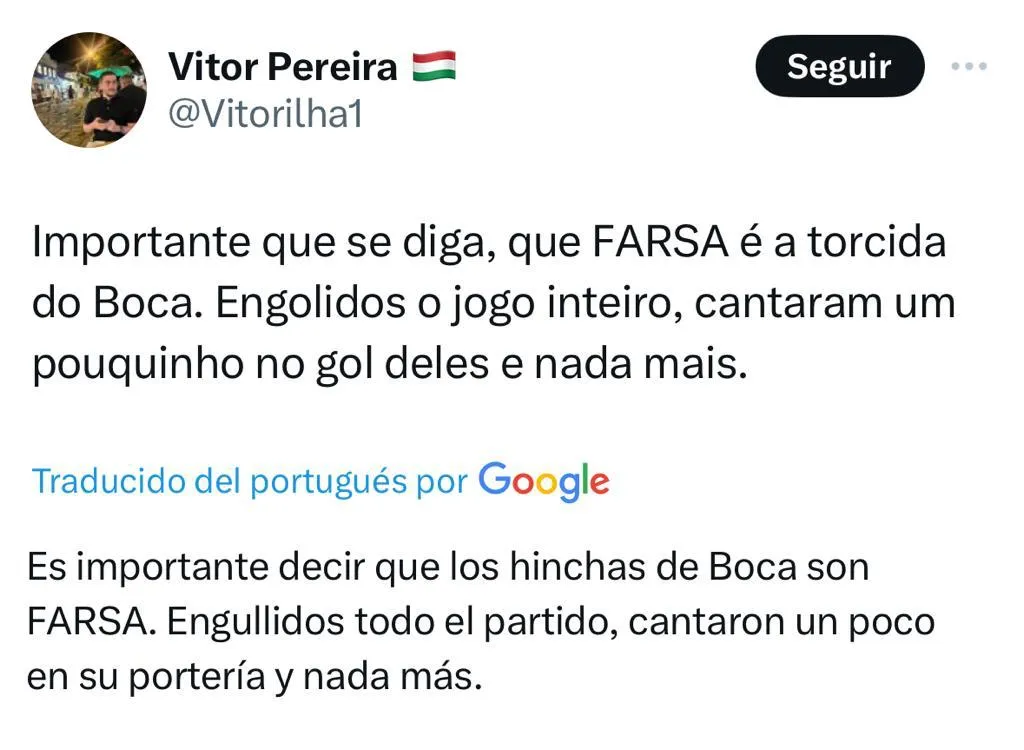
Task: Click Vitor Pereira's profile picture
Action: coord(89,90)
